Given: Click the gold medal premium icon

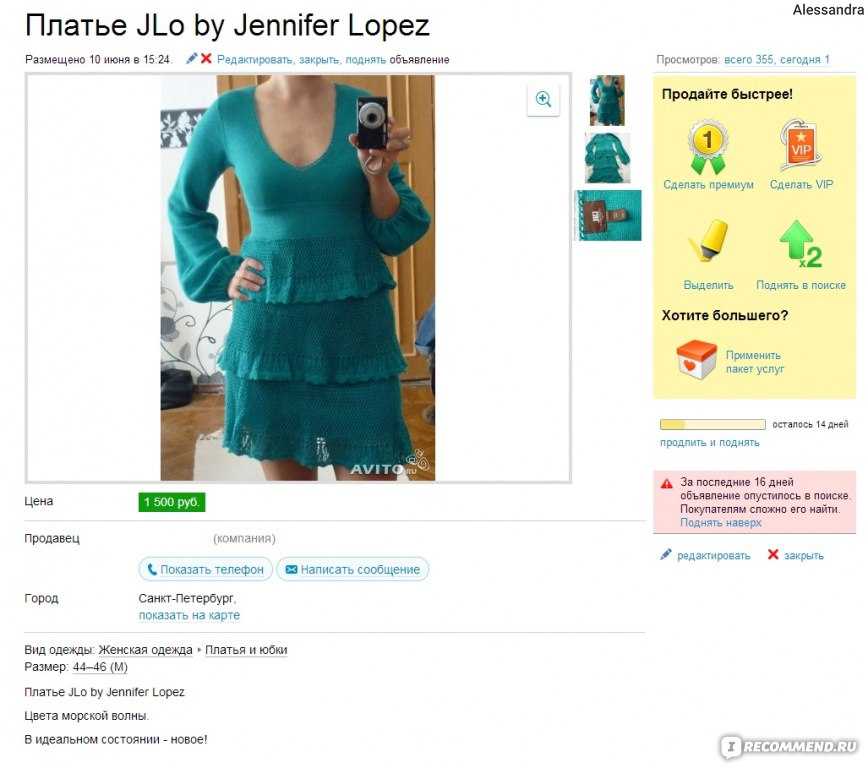Looking at the screenshot, I should (707, 147).
